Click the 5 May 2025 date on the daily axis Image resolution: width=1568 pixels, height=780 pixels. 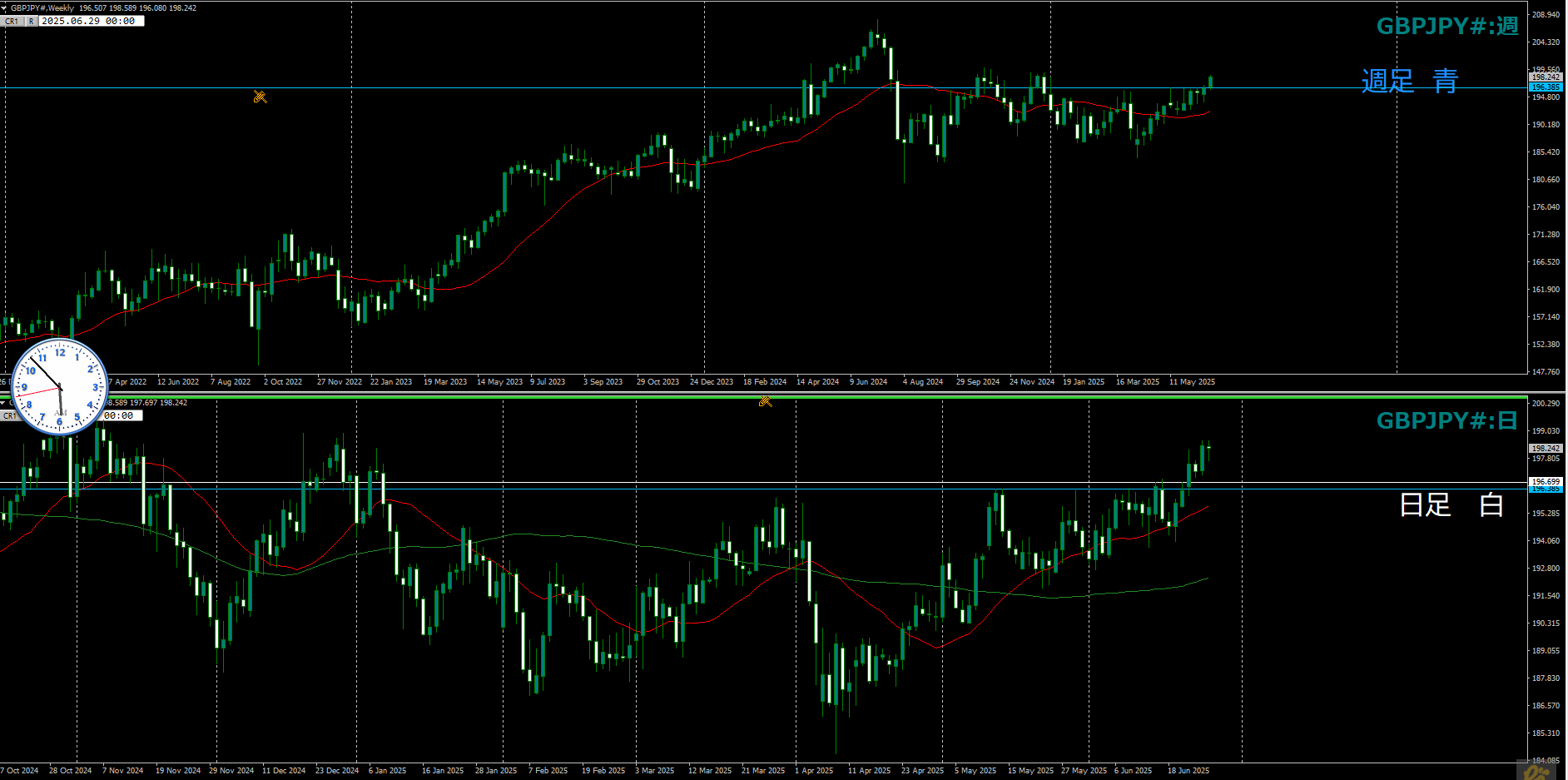(975, 771)
